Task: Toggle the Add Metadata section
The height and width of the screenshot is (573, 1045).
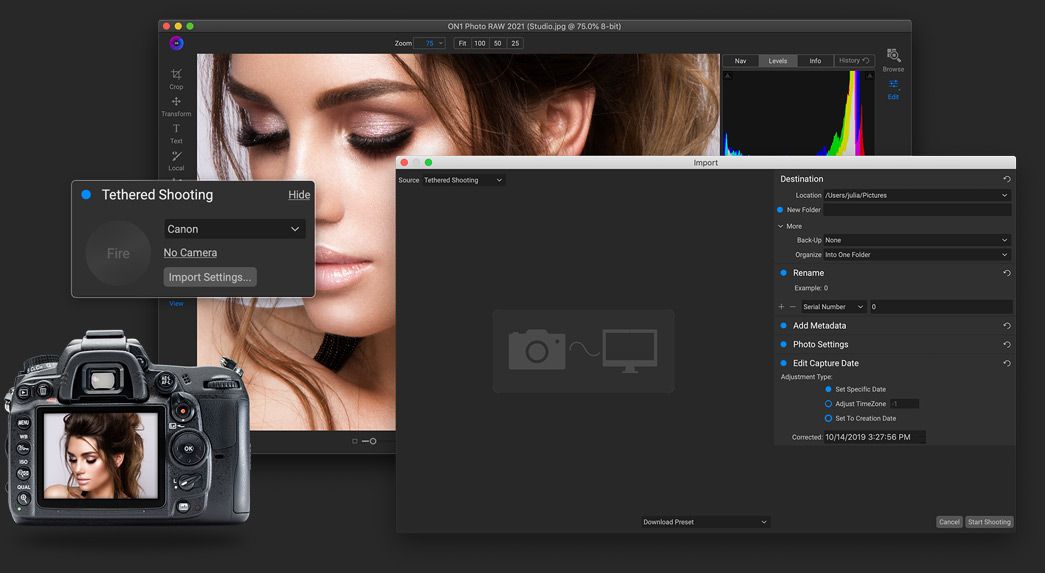Action: (x=784, y=326)
